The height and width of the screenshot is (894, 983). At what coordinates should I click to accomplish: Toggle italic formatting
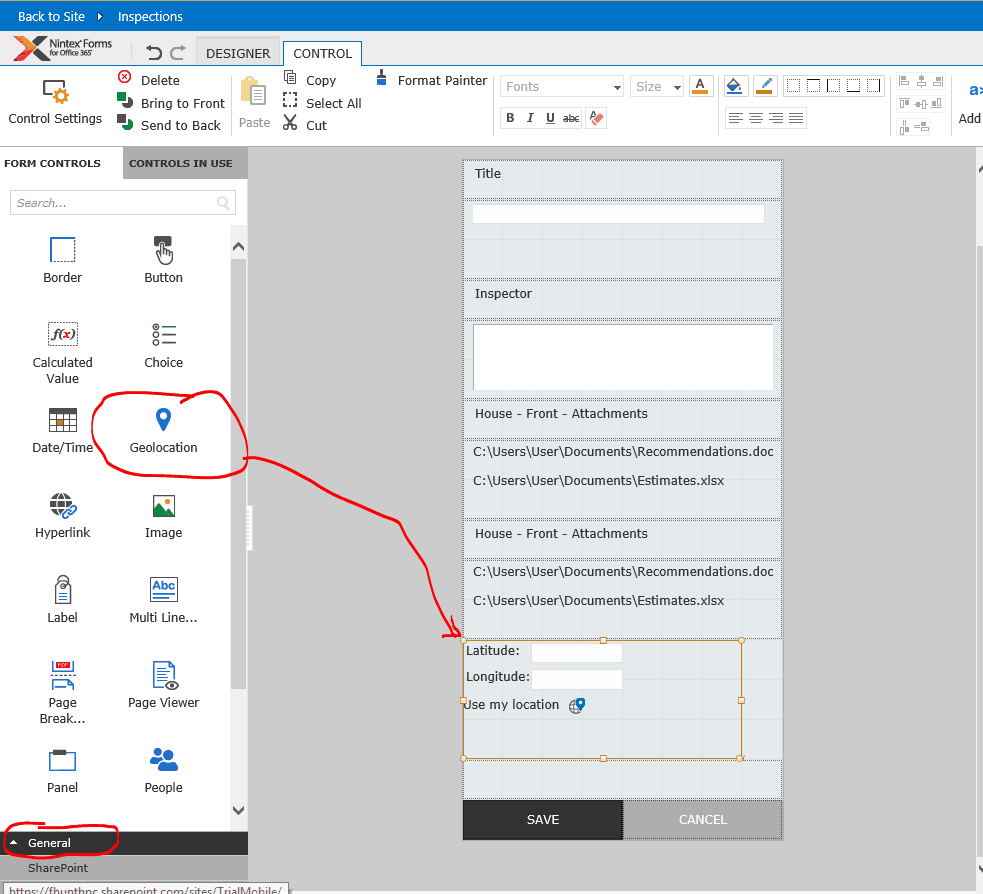click(530, 118)
